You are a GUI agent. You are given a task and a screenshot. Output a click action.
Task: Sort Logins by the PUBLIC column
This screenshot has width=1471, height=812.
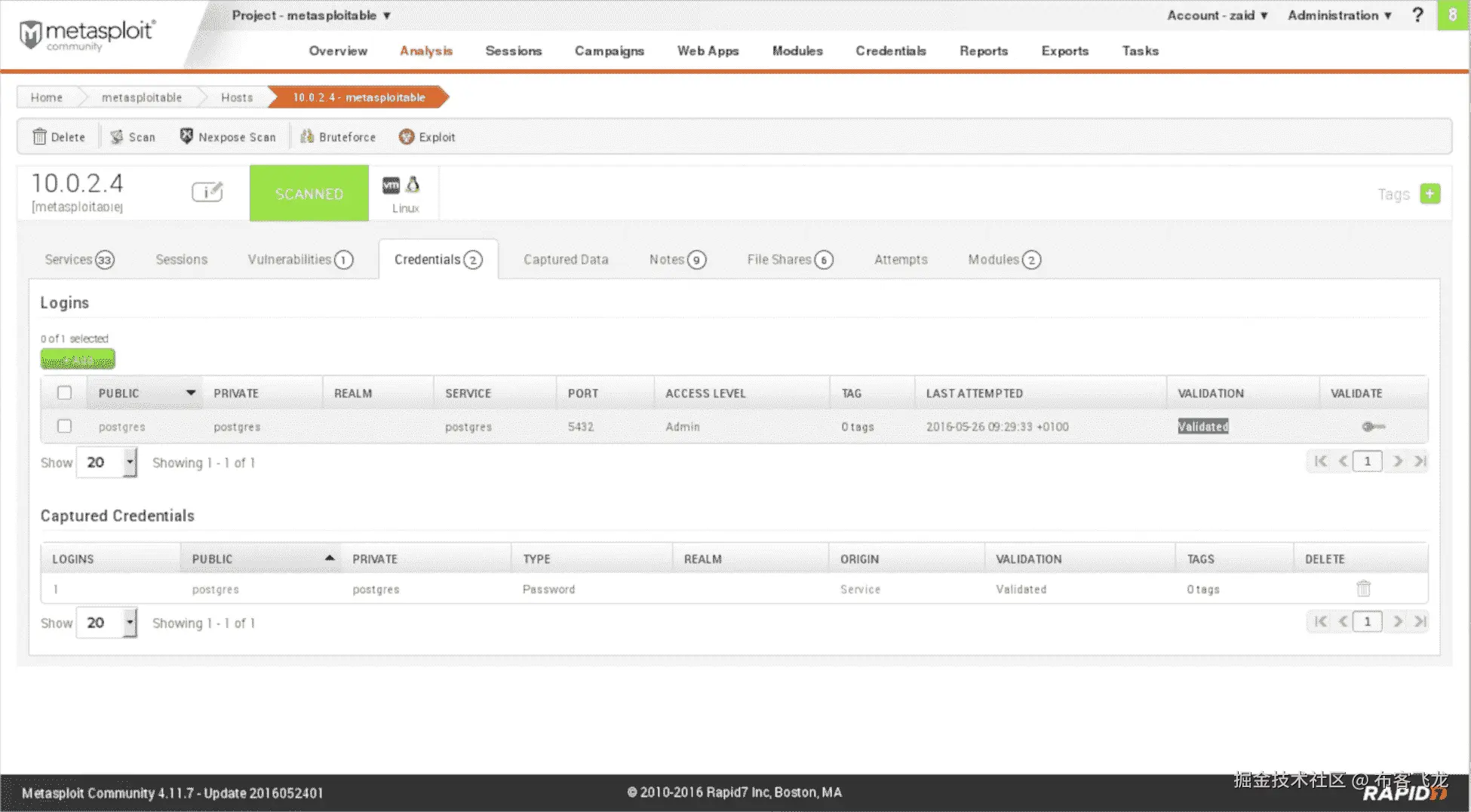click(x=145, y=393)
